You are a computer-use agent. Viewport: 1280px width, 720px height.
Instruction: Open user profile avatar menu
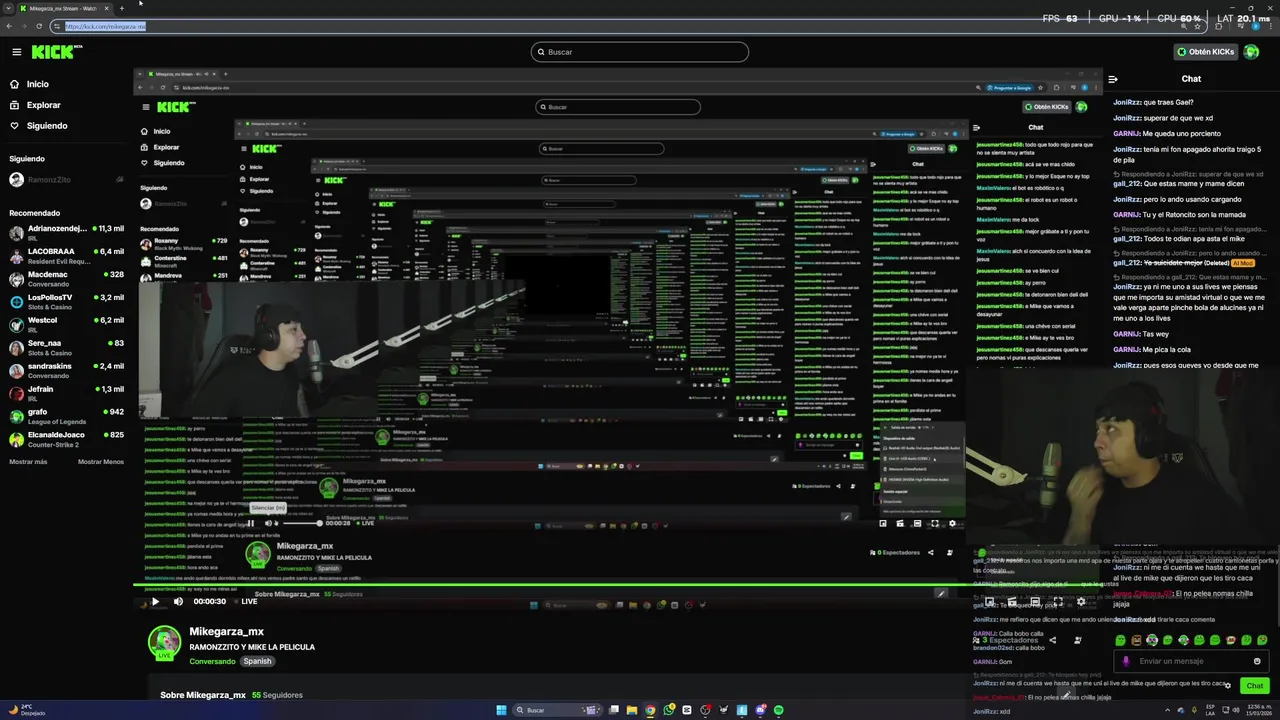coord(1251,52)
